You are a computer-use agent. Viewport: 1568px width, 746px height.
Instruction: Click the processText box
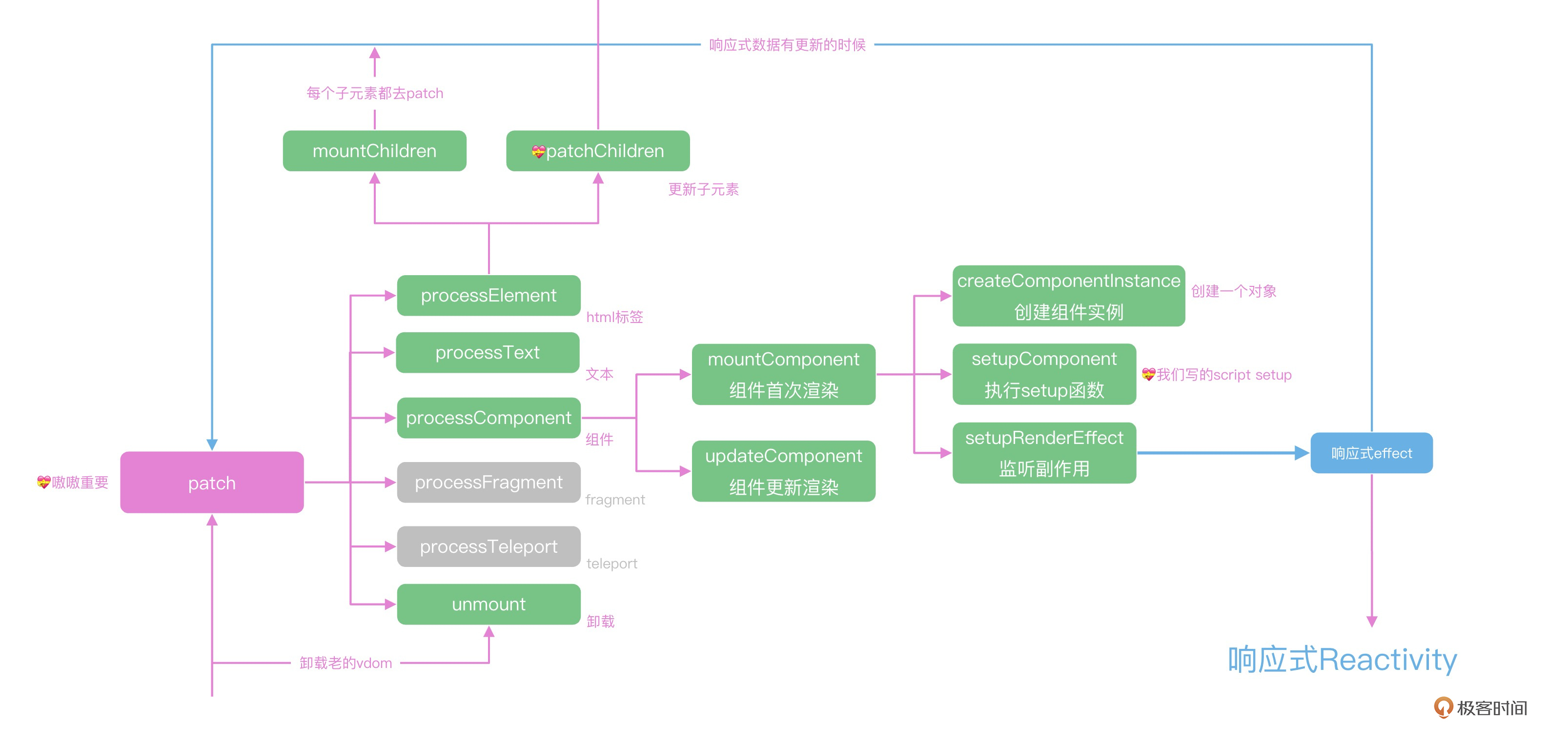[488, 352]
